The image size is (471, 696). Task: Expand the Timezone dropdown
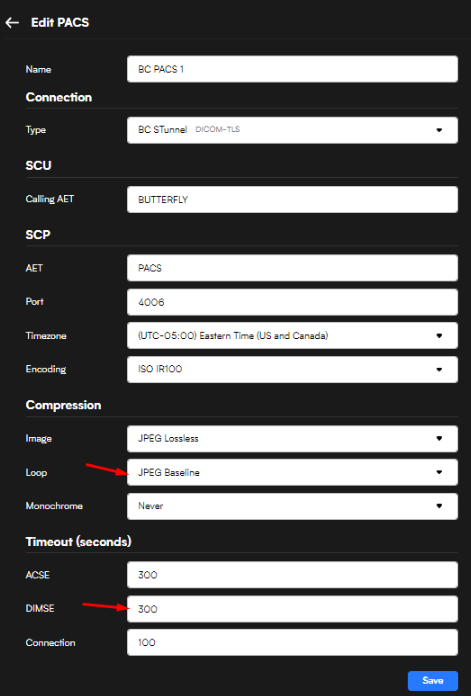coord(292,336)
